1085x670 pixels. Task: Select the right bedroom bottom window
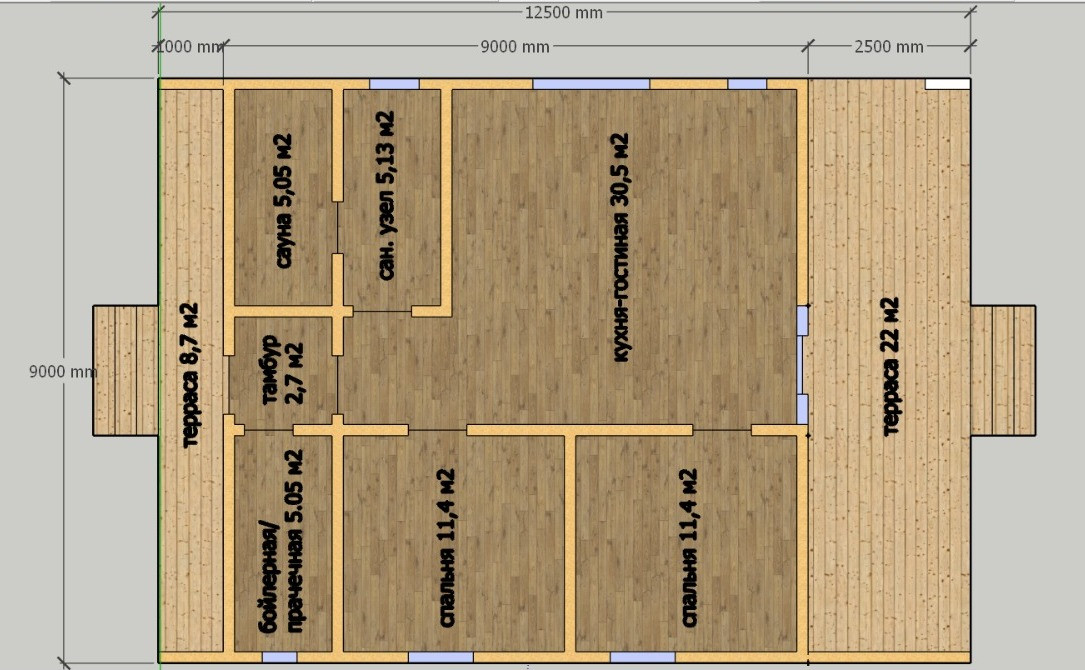pos(643,657)
